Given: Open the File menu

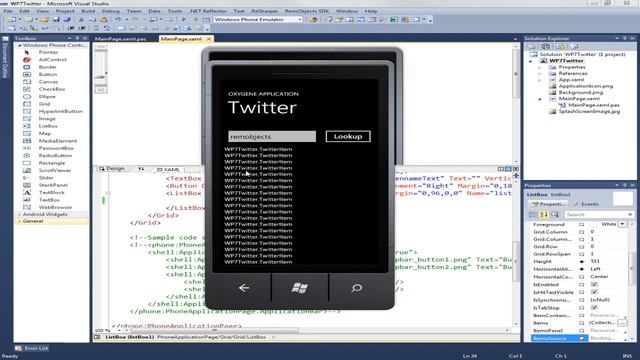Looking at the screenshot, I should tap(8, 11).
